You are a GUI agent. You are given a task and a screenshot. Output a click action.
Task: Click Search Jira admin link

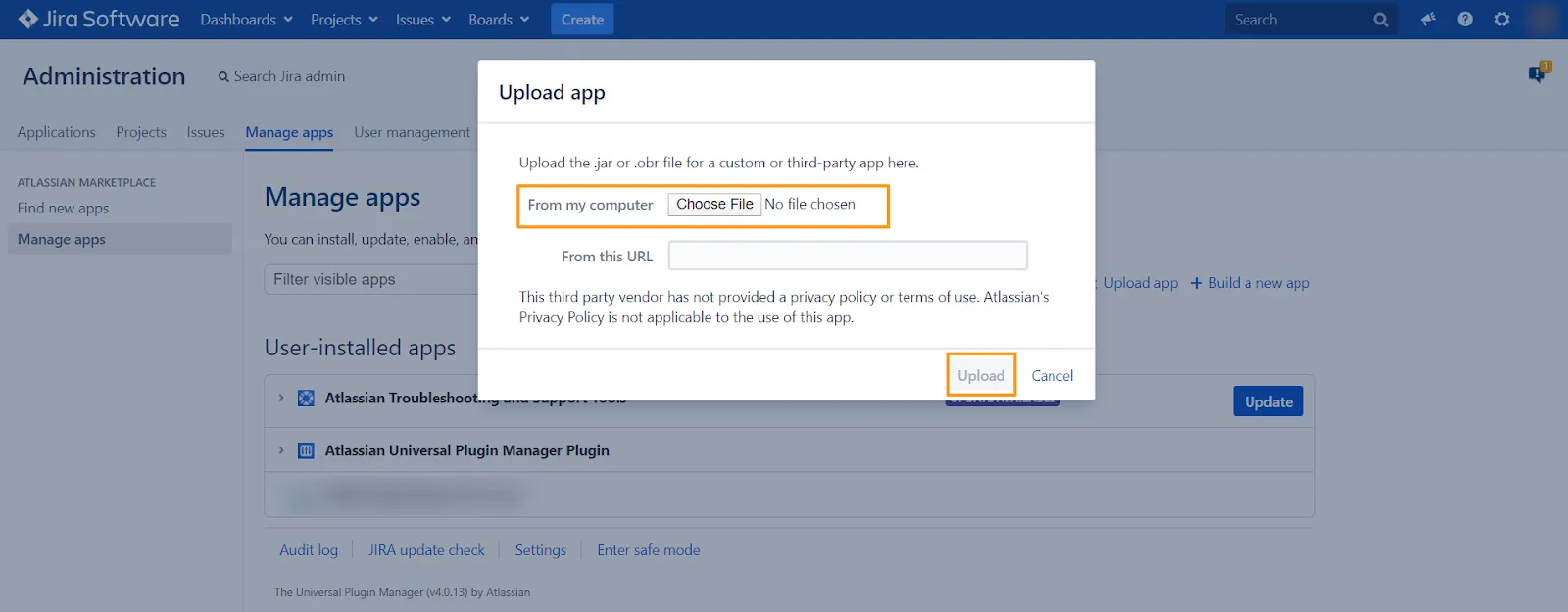[281, 76]
